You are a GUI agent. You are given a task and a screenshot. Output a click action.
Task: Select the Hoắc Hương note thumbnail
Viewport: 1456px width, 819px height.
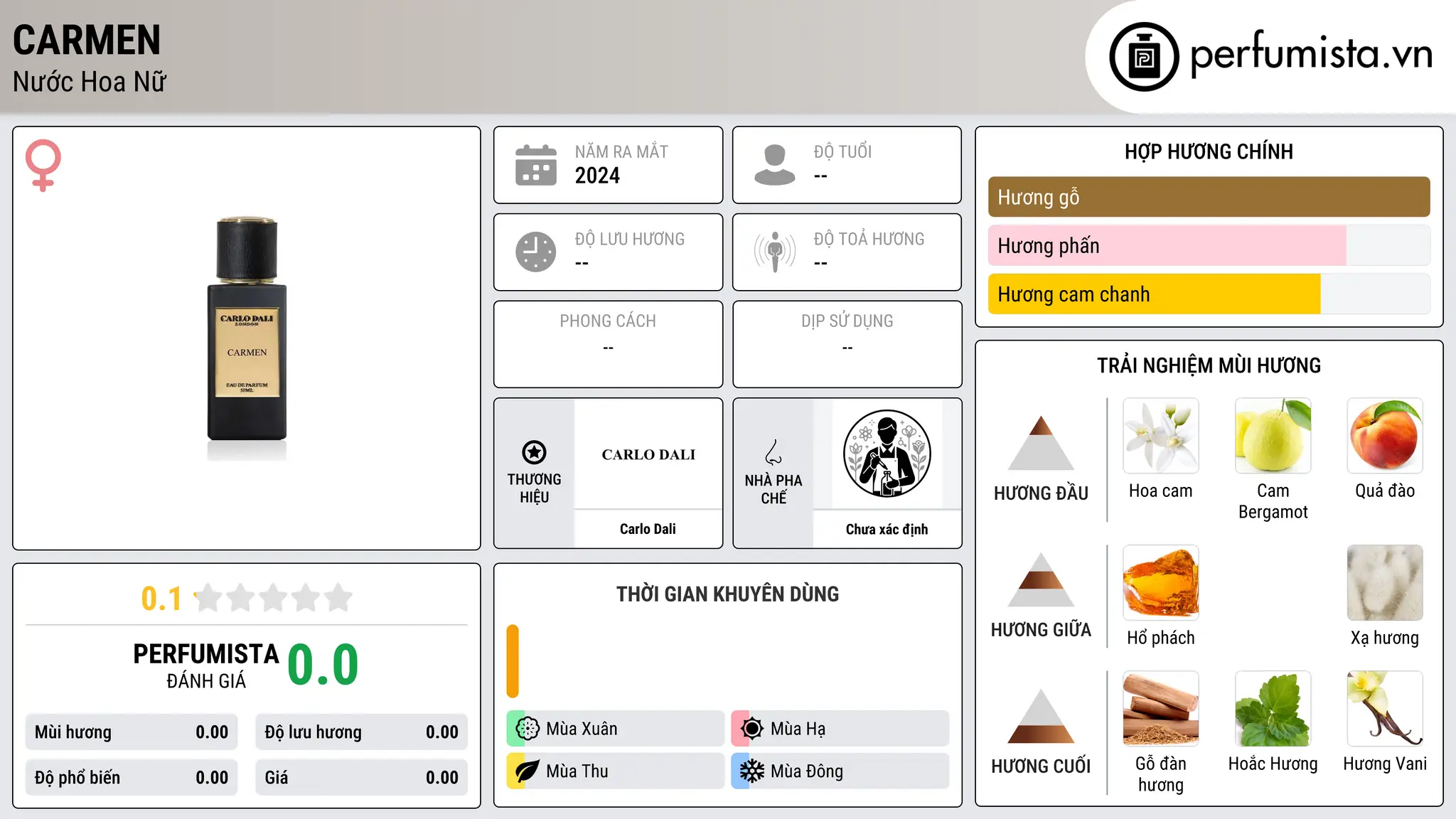pos(1273,709)
